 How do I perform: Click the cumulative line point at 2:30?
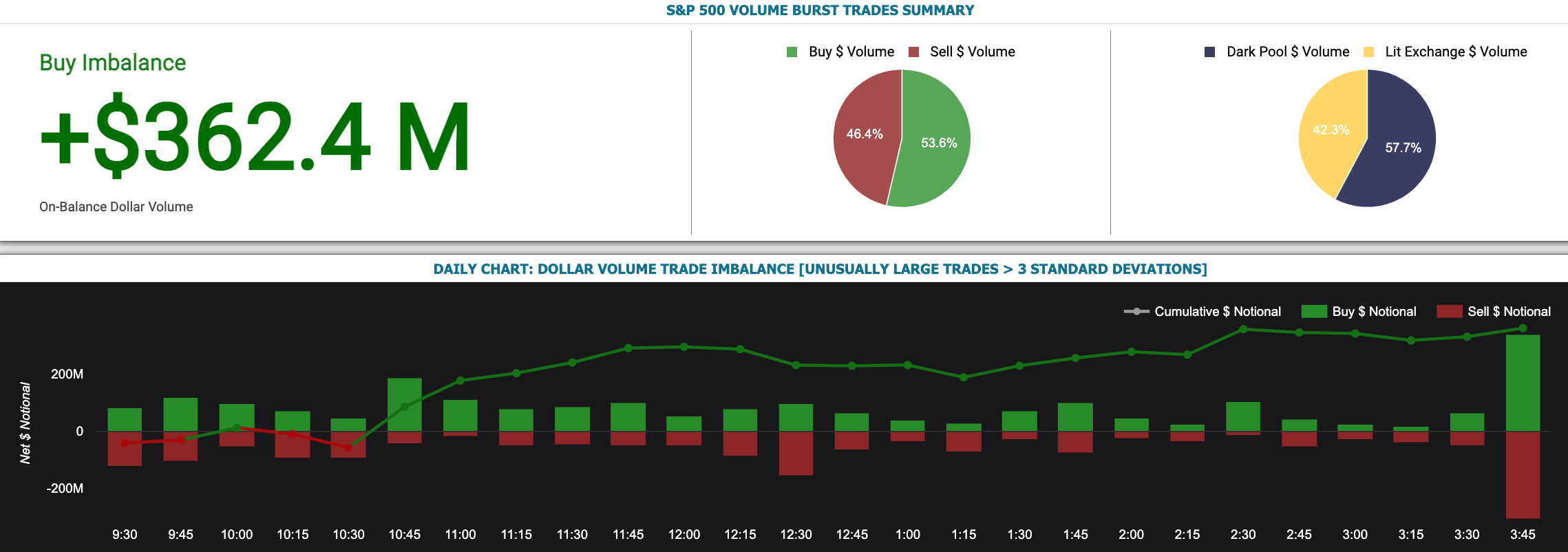(x=1243, y=329)
